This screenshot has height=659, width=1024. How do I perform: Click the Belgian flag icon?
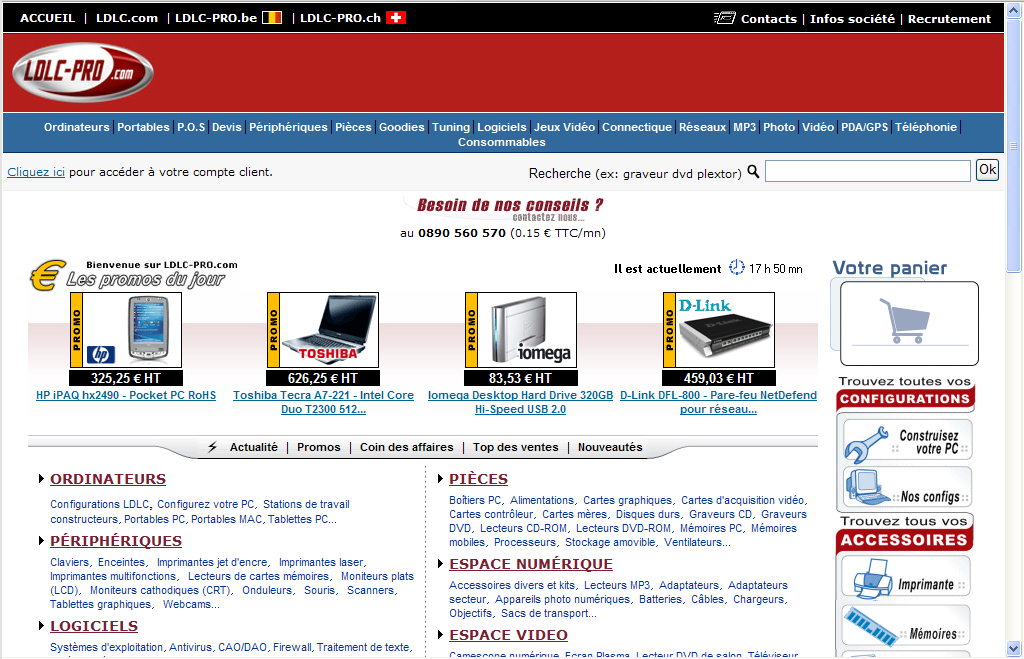(272, 18)
